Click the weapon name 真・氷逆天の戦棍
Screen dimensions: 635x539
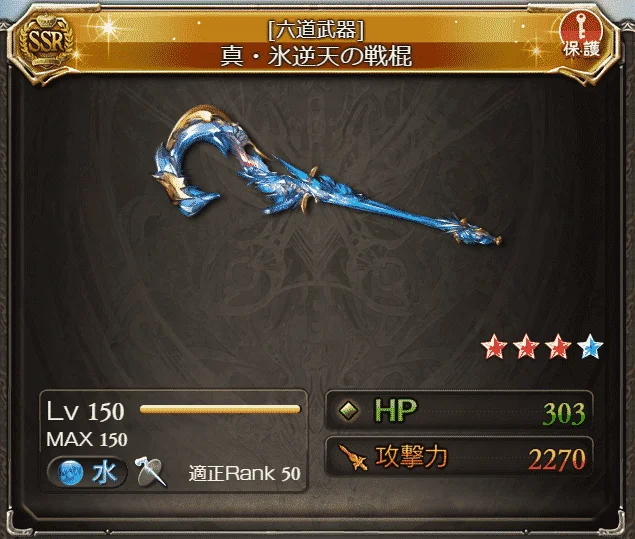(316, 56)
